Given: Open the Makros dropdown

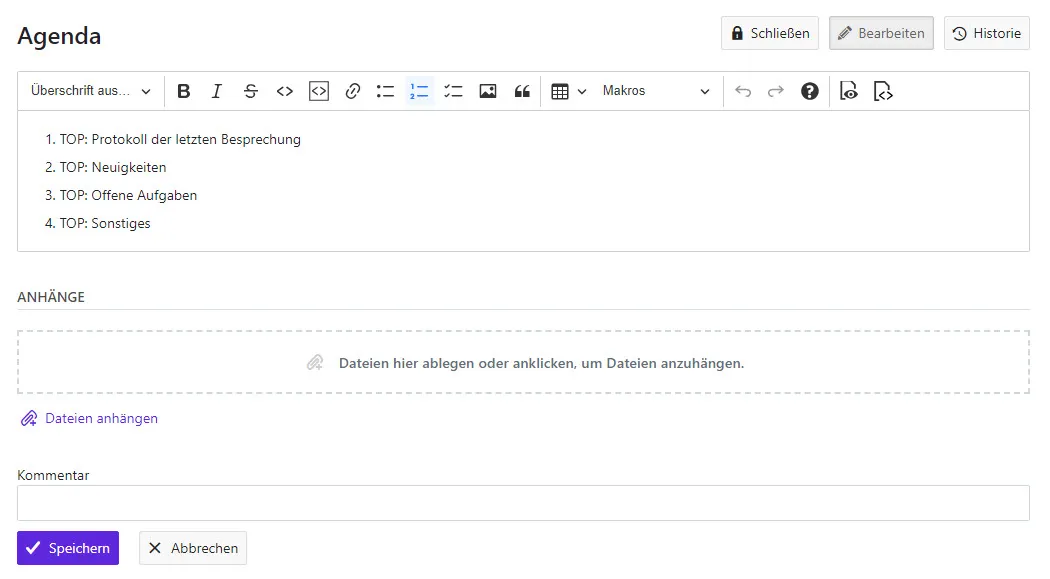Looking at the screenshot, I should (656, 91).
